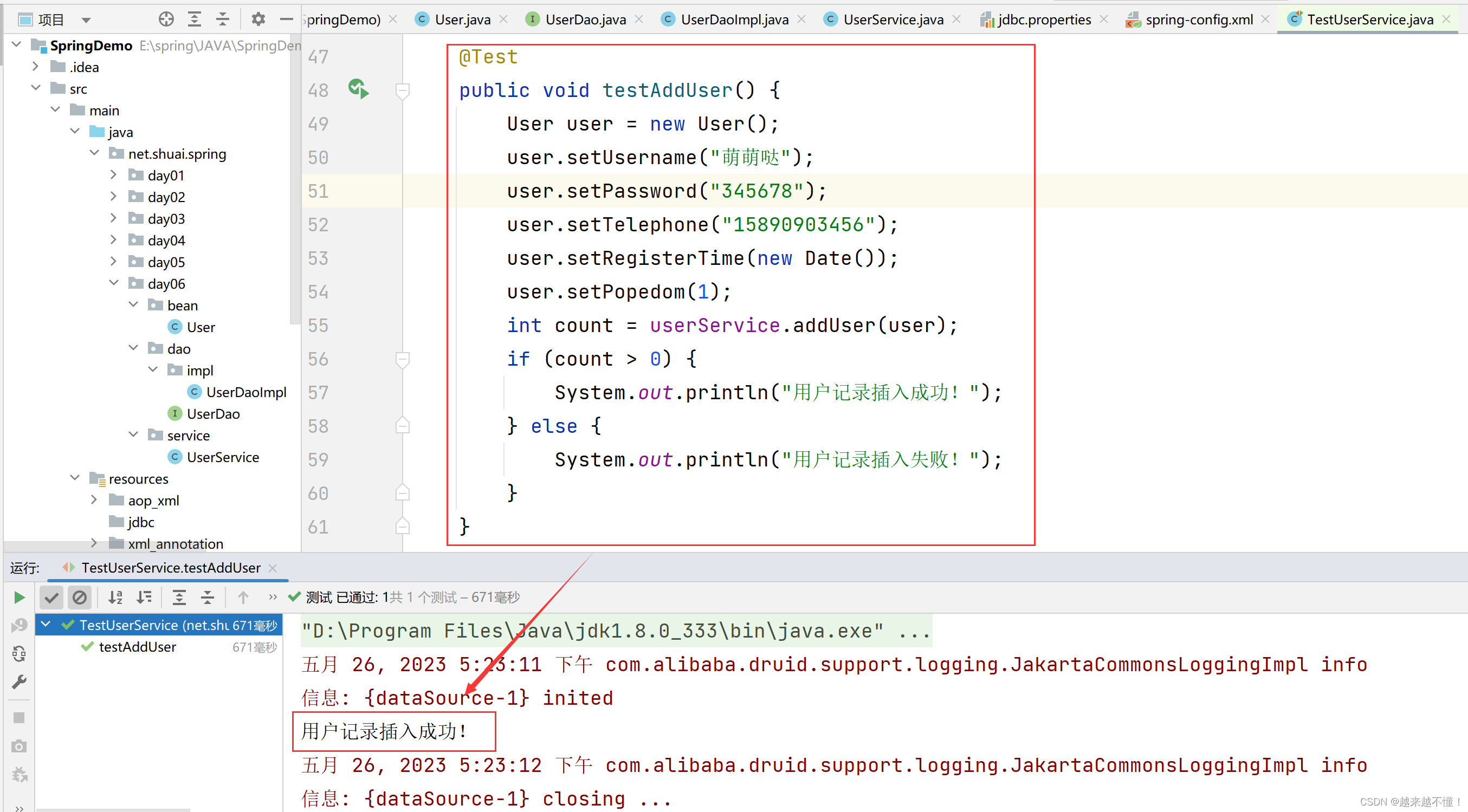
Task: Fold the testAddUser method at line 48
Action: click(x=402, y=90)
